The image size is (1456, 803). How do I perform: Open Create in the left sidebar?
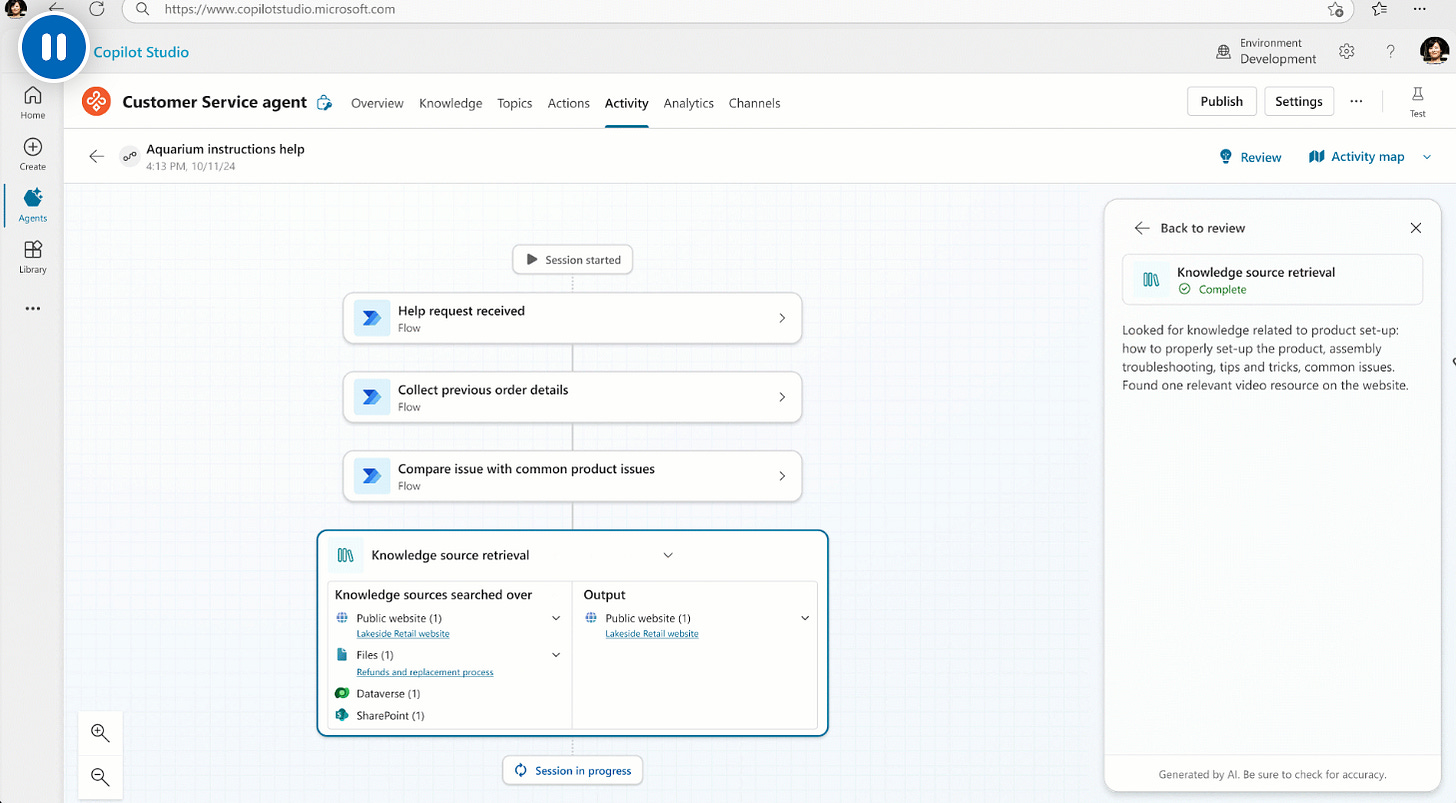point(33,153)
